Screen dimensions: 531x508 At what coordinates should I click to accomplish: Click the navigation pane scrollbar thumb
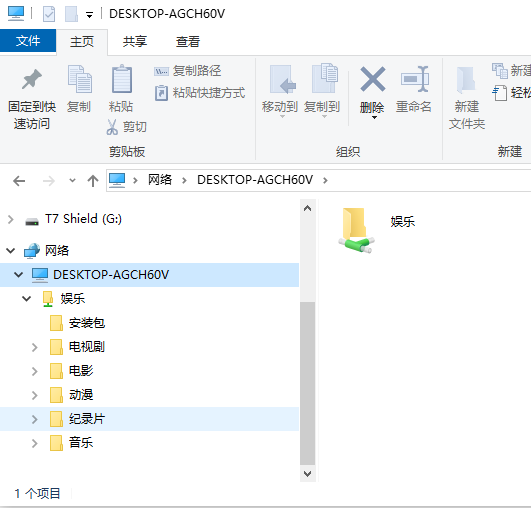pos(307,383)
